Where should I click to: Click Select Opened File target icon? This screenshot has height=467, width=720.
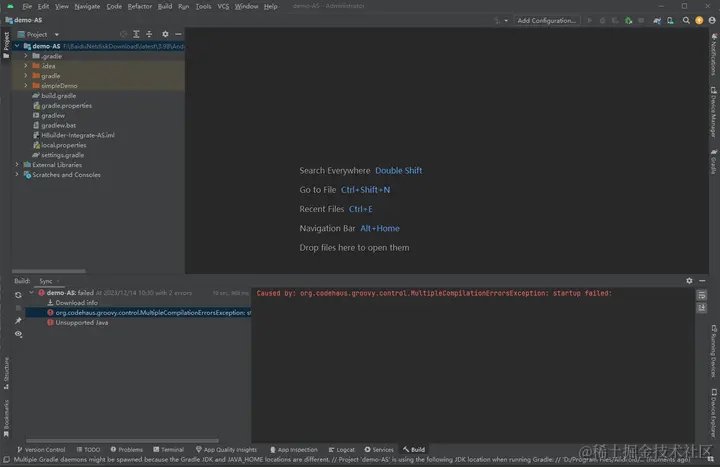coord(123,34)
